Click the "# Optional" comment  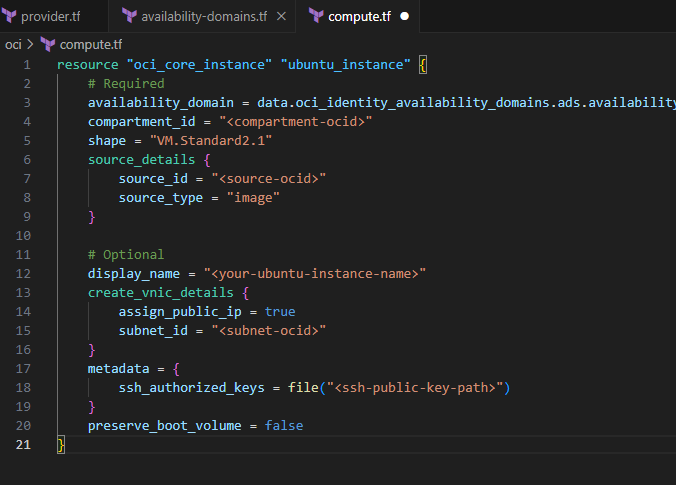click(126, 255)
